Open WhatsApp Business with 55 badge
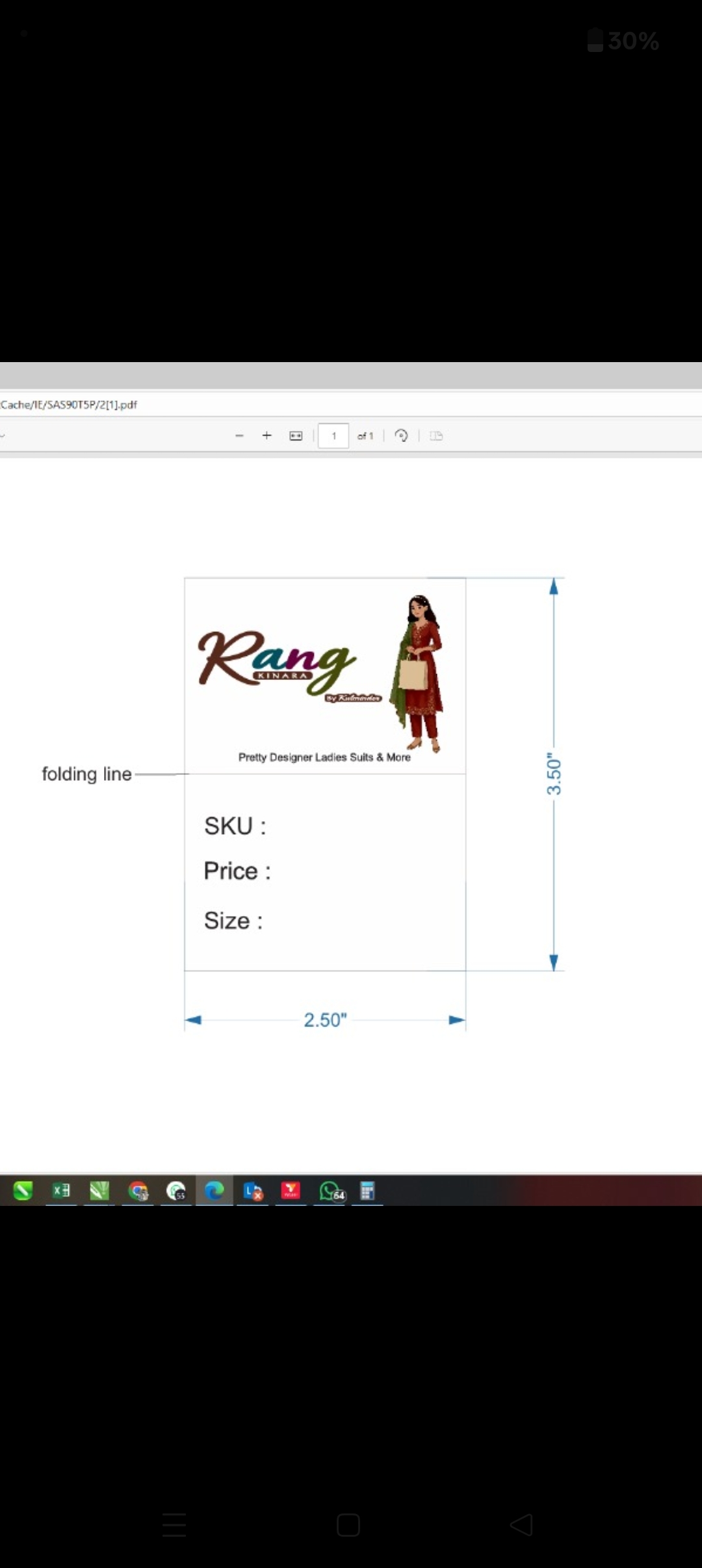Viewport: 702px width, 1568px height. [175, 1190]
